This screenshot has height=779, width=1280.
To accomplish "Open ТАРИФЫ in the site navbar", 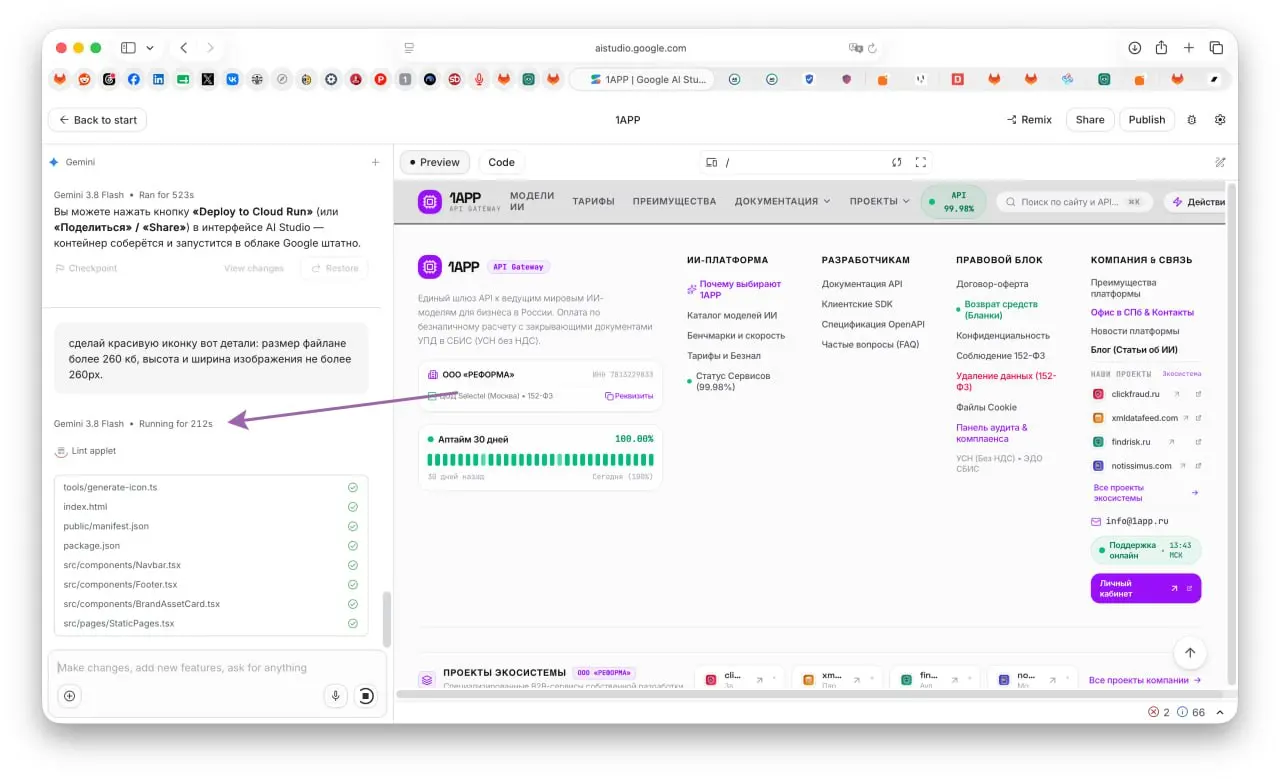I will [593, 201].
